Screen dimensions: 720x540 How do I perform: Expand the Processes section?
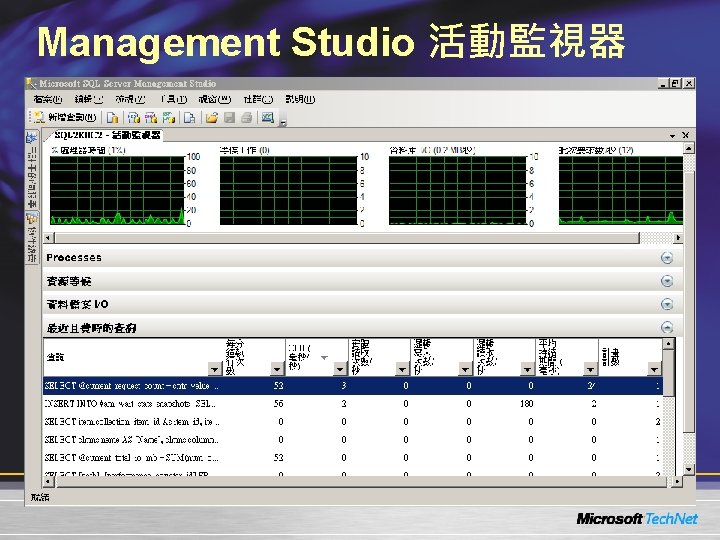667,258
